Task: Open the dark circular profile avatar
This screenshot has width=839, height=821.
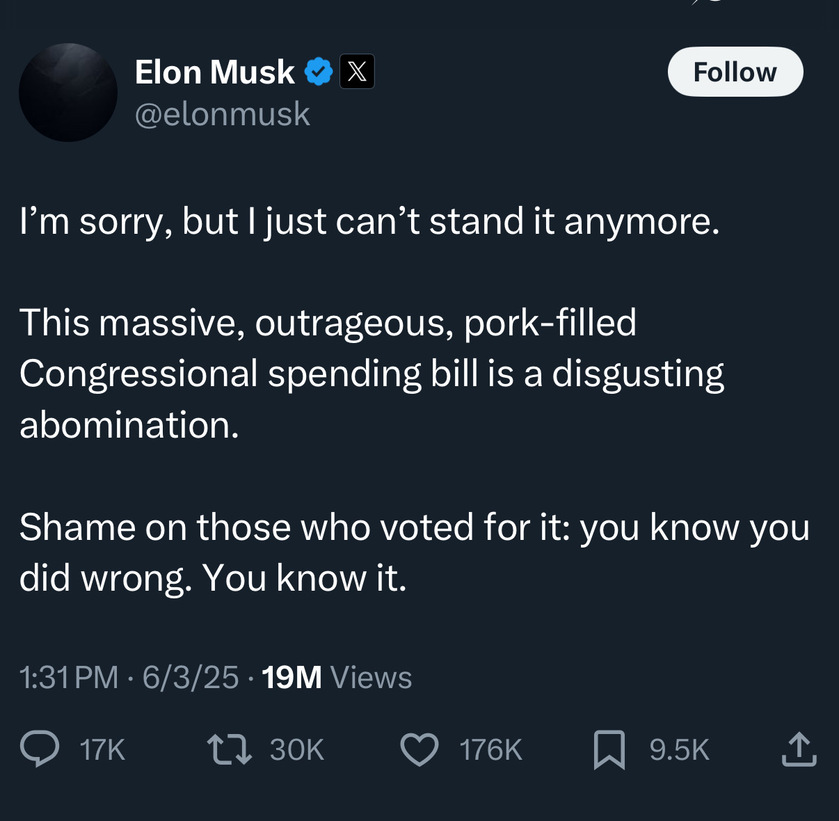Action: click(x=68, y=92)
